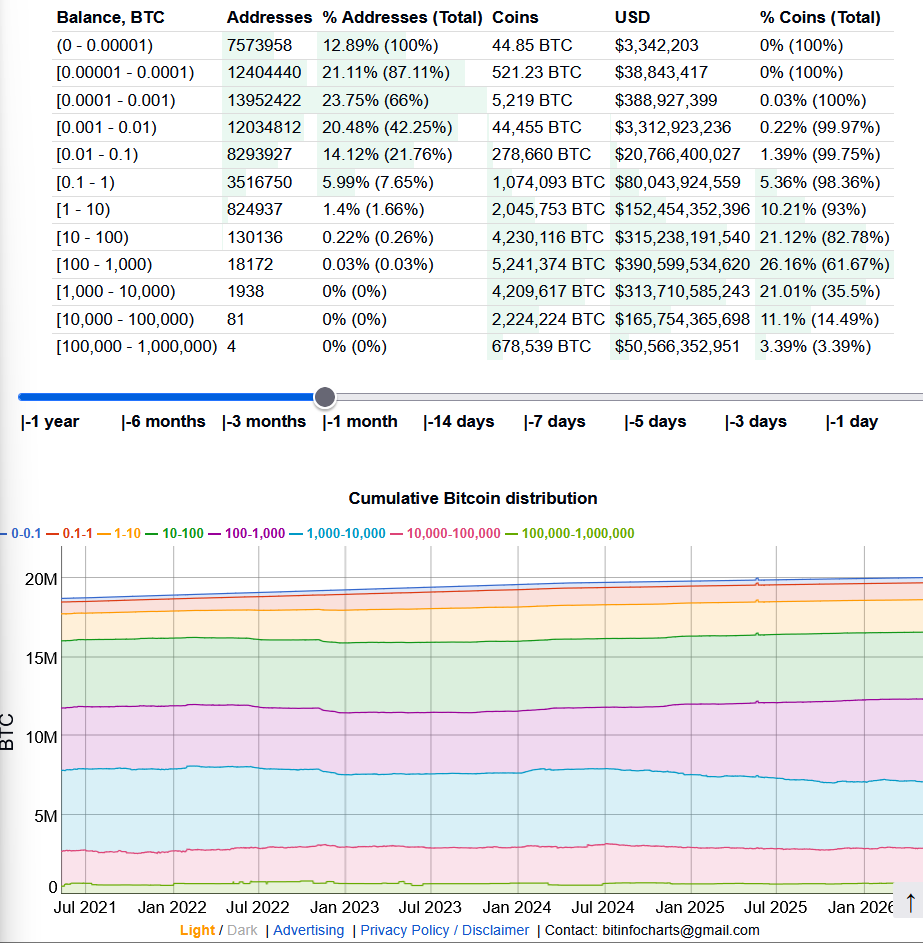Click the Jan 2024 x-axis label
The height and width of the screenshot is (943, 923).
pyautogui.click(x=517, y=907)
